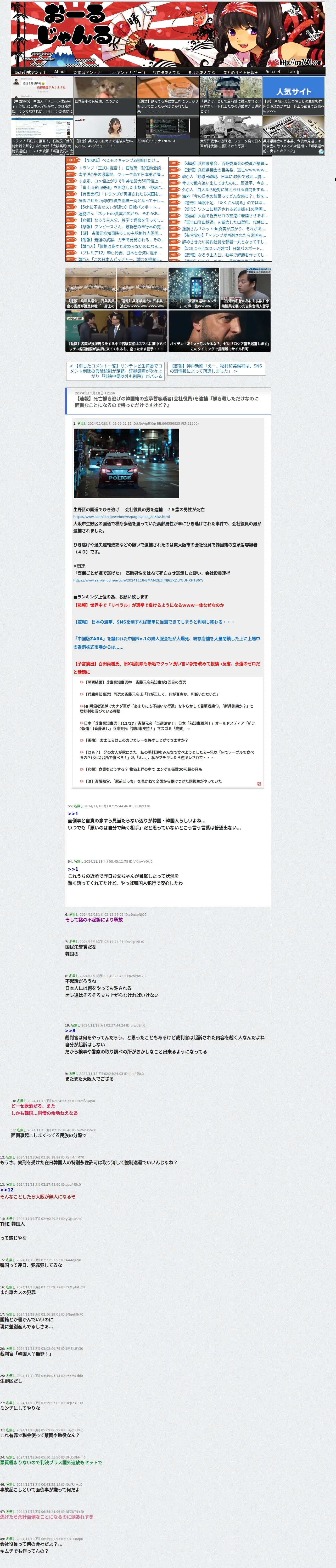The width and height of the screenshot is (336, 1568).
Task: Click feed icon beside 戦没者追悼でカナダ軍 entry
Action: point(81,706)
